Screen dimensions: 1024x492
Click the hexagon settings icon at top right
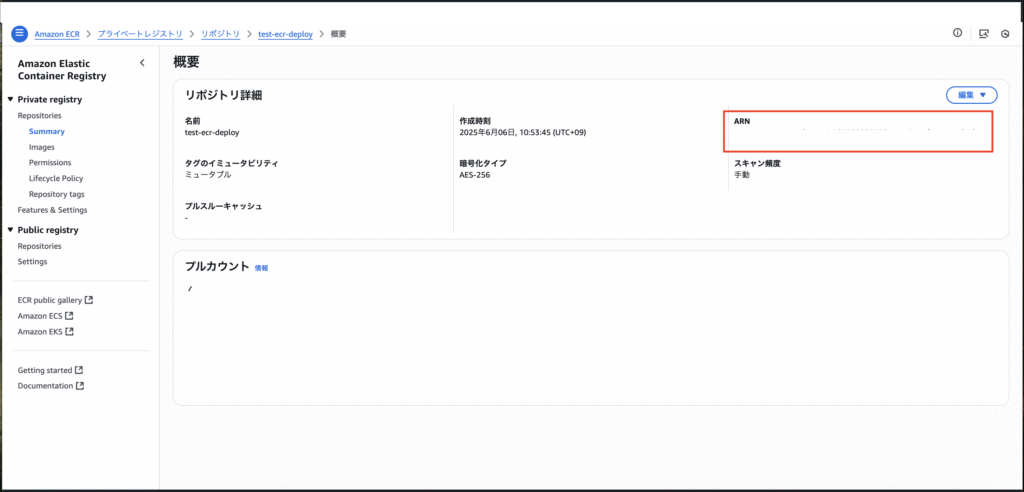[x=1005, y=33]
